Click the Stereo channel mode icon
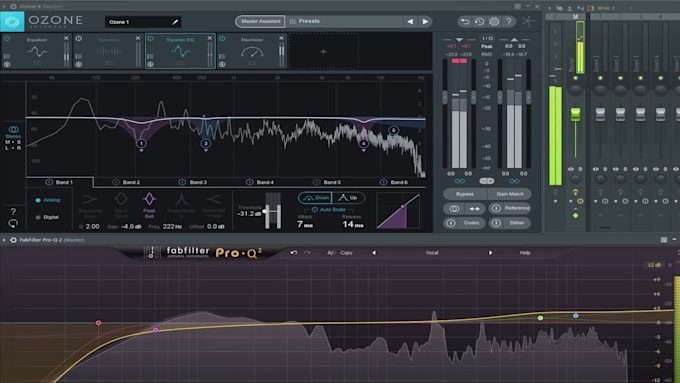 [x=13, y=130]
